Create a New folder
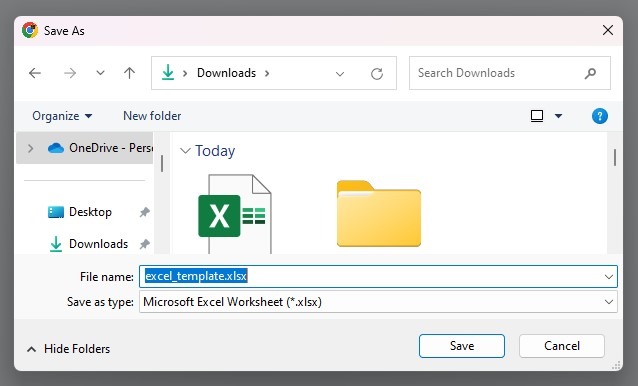Viewport: 638px width, 386px height. click(x=152, y=116)
